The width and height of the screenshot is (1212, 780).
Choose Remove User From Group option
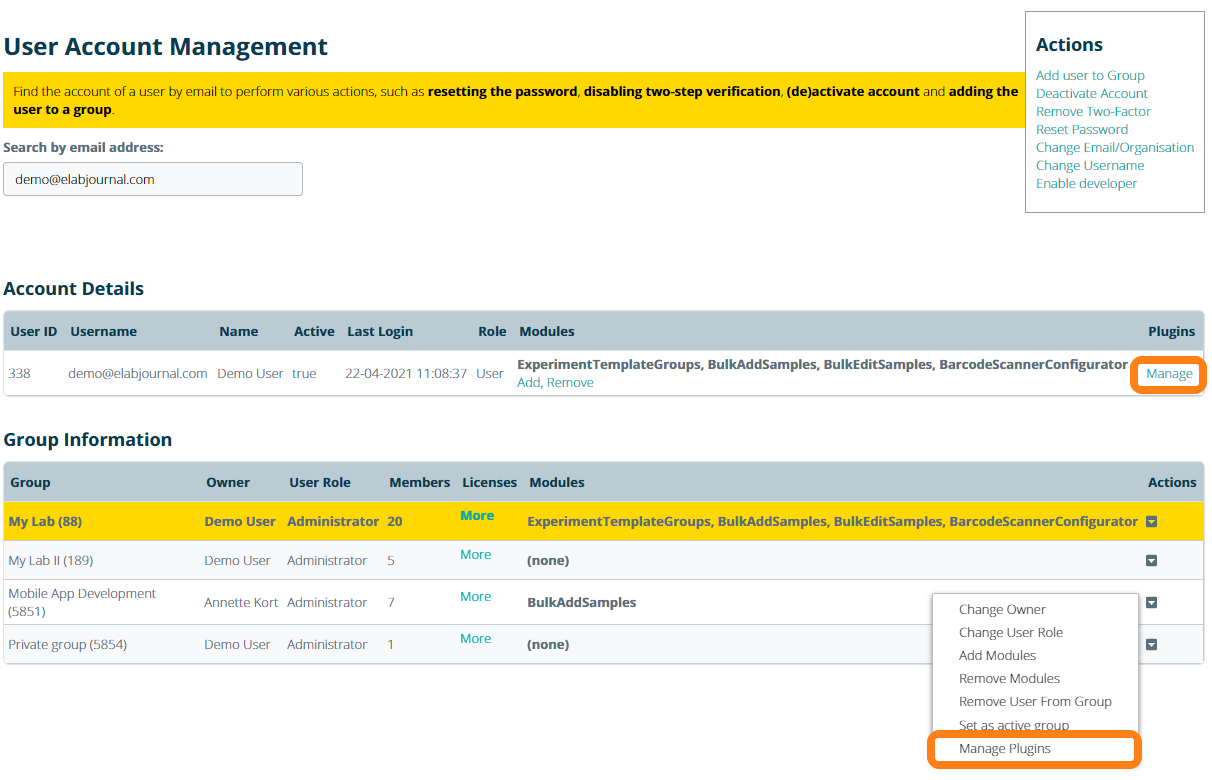point(1035,702)
